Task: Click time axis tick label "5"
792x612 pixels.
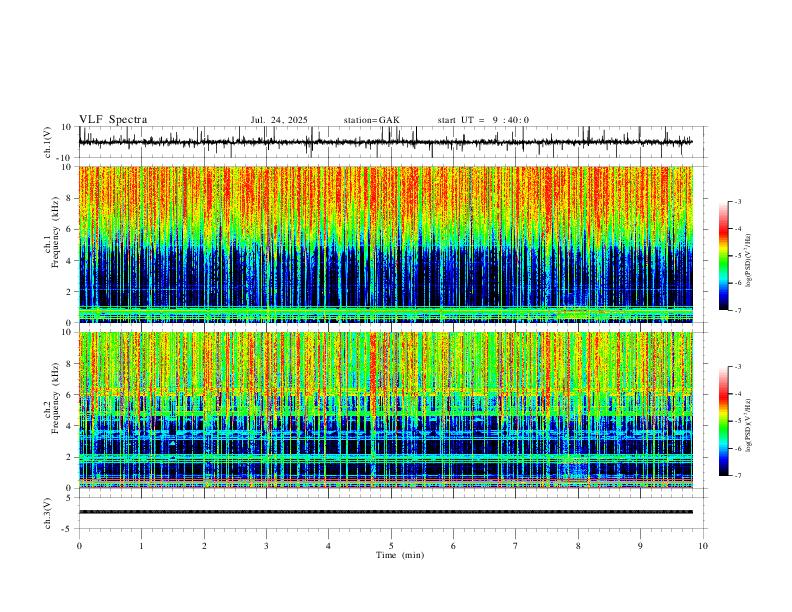Action: [x=391, y=546]
